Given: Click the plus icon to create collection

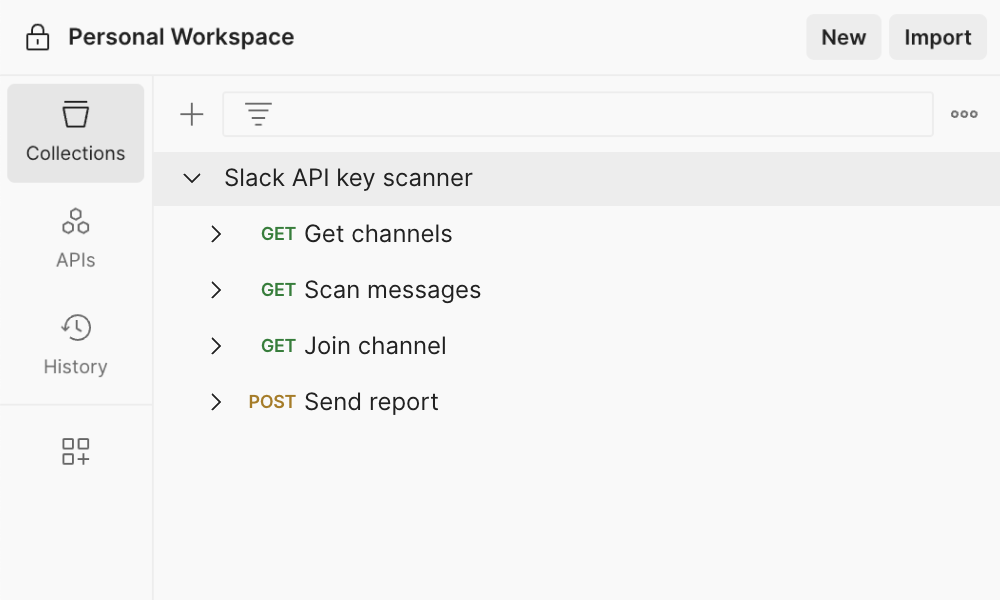Looking at the screenshot, I should pyautogui.click(x=191, y=115).
